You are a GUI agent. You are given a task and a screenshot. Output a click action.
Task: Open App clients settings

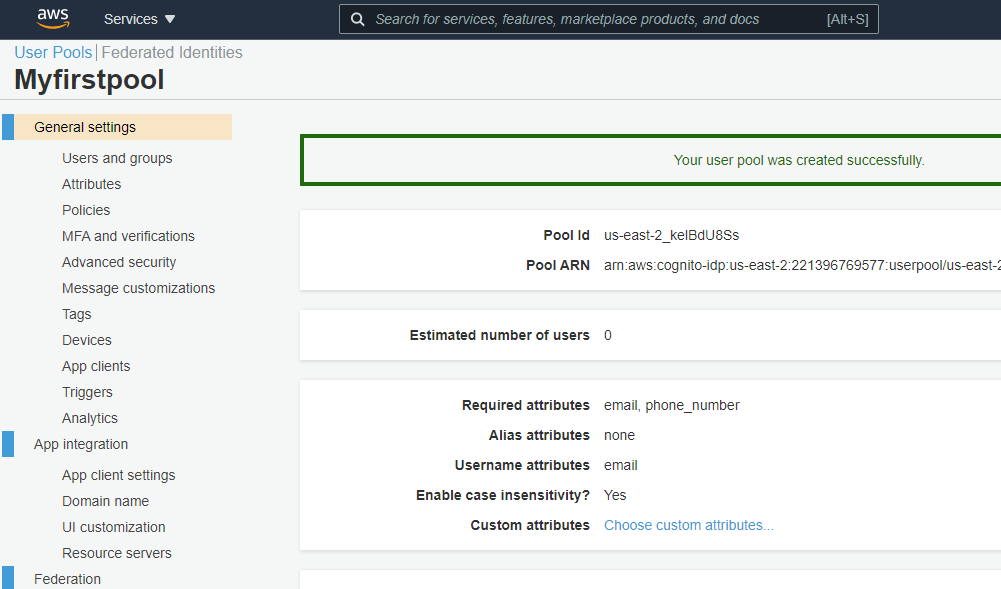tap(96, 366)
